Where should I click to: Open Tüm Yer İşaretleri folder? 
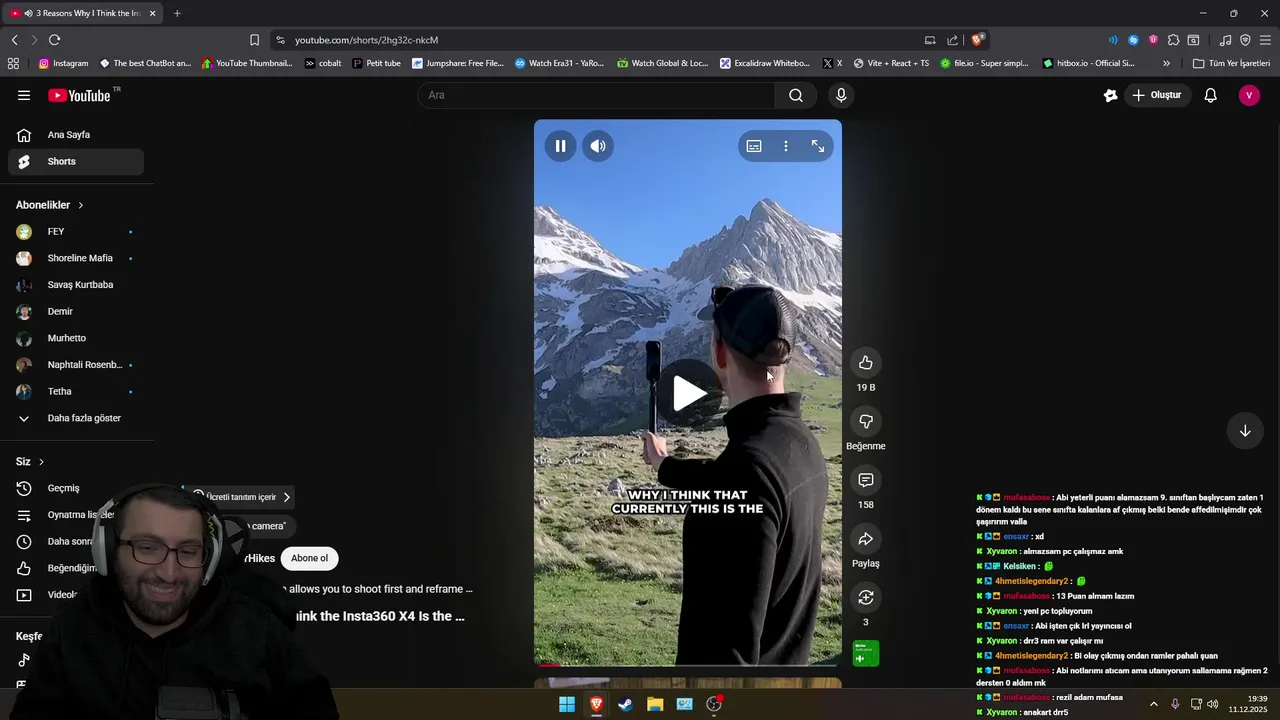1231,63
